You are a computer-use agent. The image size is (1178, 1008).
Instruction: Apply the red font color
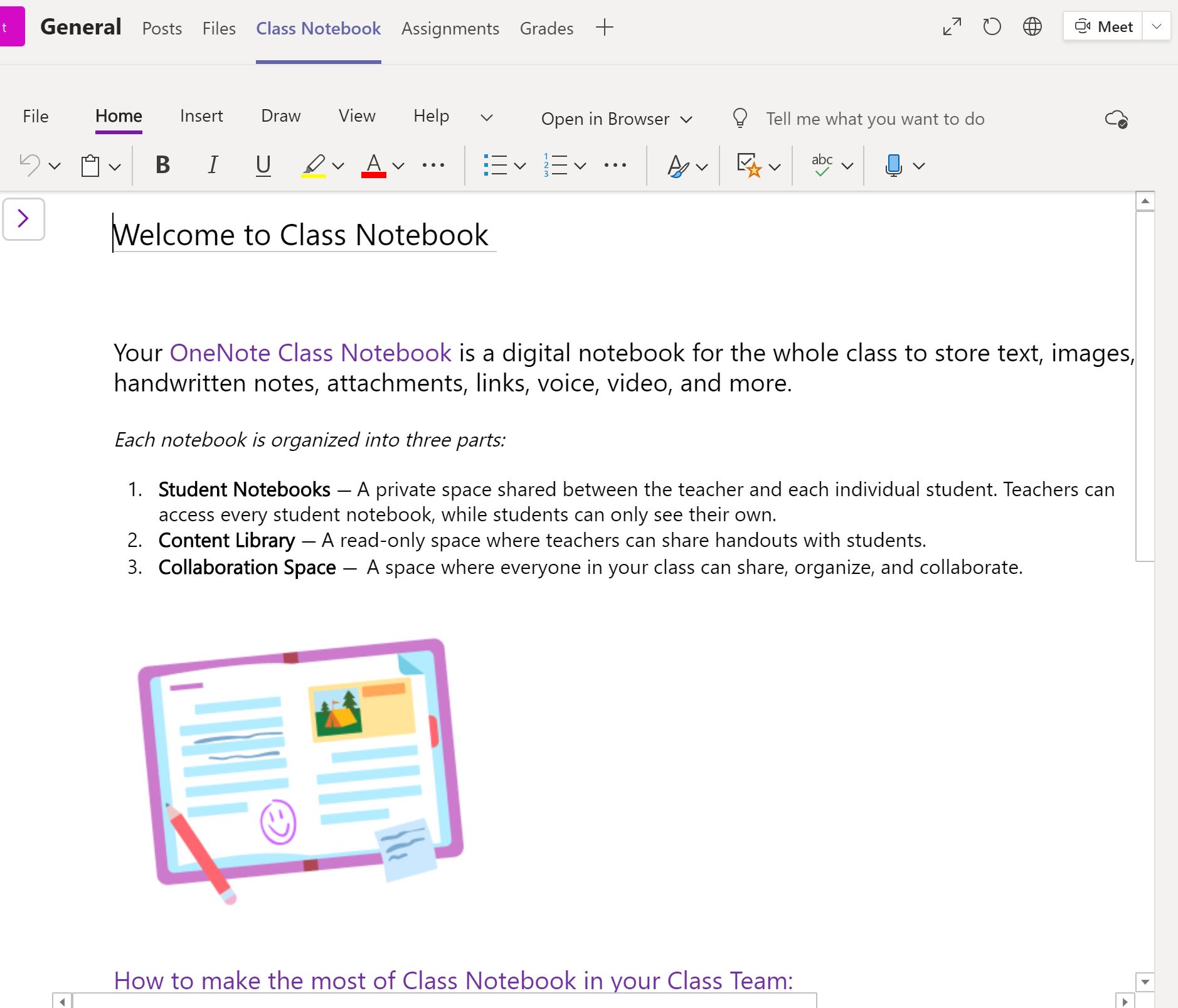coord(374,166)
